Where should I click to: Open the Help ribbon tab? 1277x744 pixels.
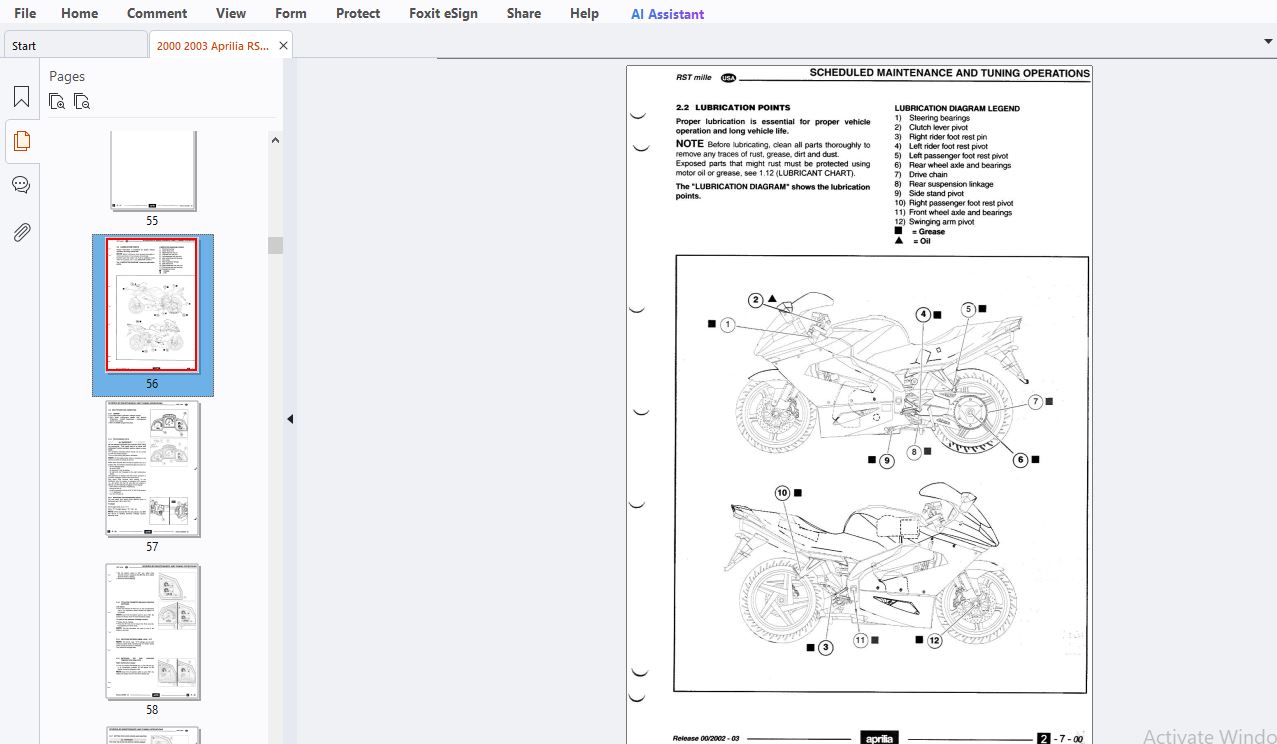[x=584, y=13]
